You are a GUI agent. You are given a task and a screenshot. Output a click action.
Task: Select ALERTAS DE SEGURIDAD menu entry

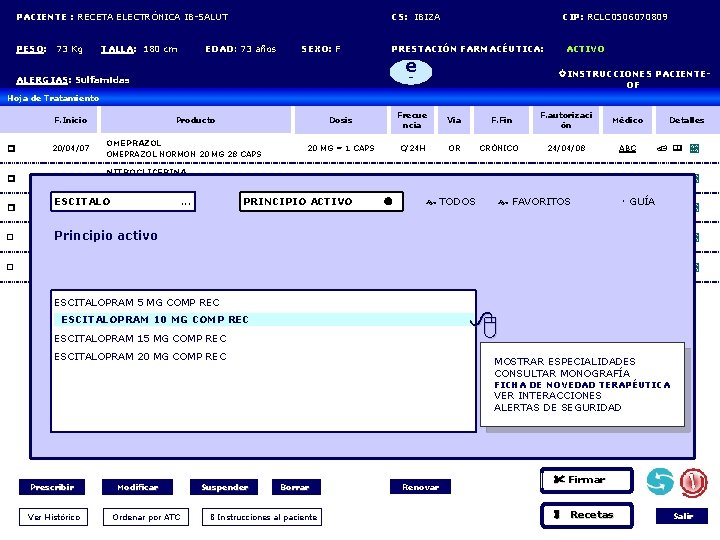coord(558,407)
